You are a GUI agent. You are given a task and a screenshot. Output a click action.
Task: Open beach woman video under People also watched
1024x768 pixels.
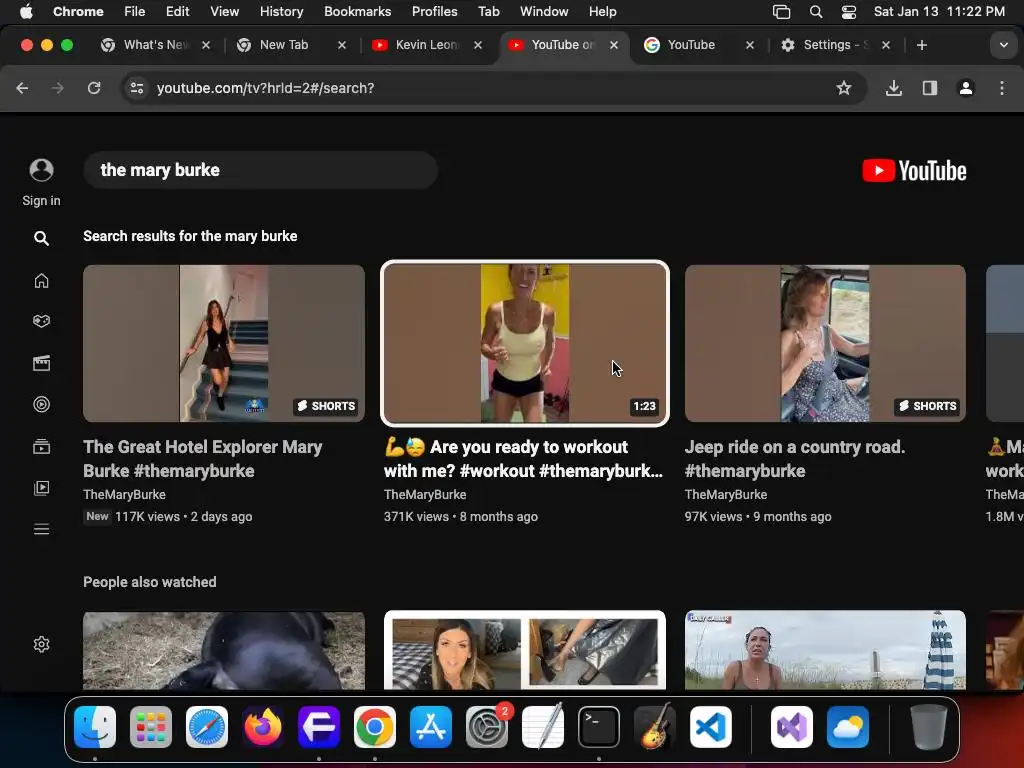(x=825, y=650)
